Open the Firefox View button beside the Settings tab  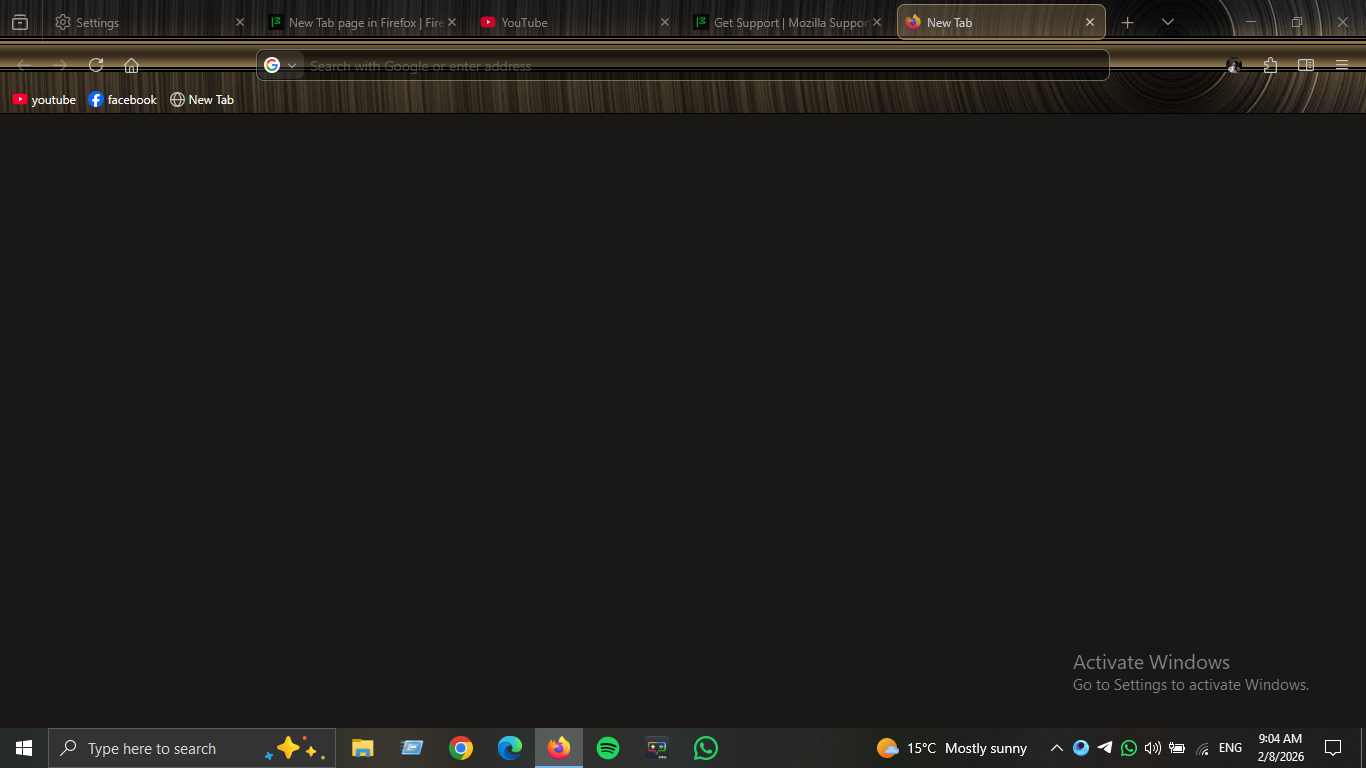[20, 22]
